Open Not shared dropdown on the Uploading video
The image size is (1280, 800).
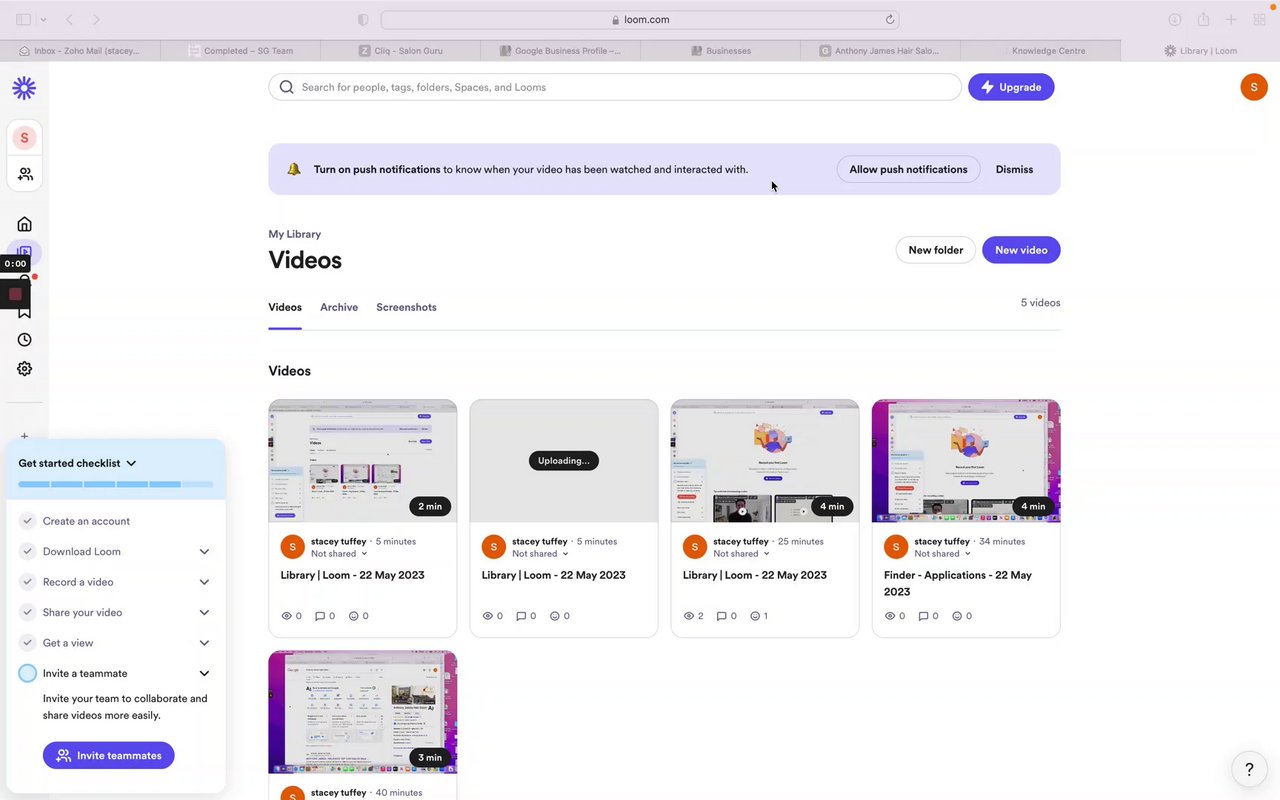click(540, 554)
